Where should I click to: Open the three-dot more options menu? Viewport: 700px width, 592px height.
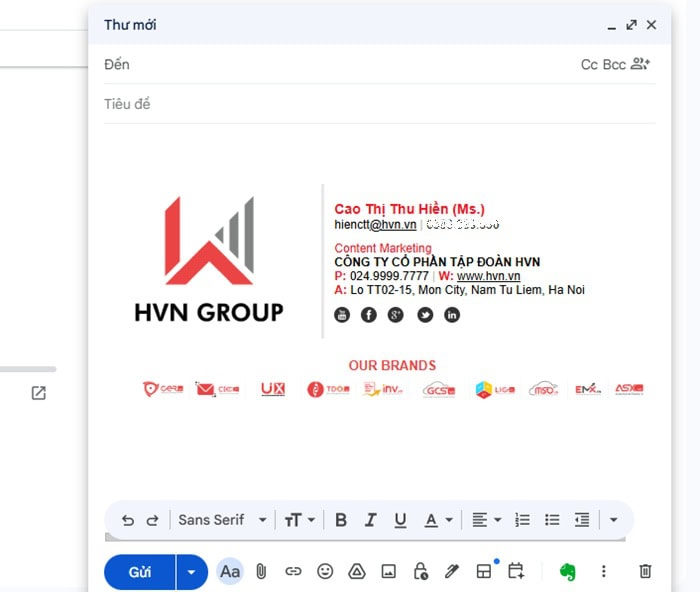click(x=603, y=572)
